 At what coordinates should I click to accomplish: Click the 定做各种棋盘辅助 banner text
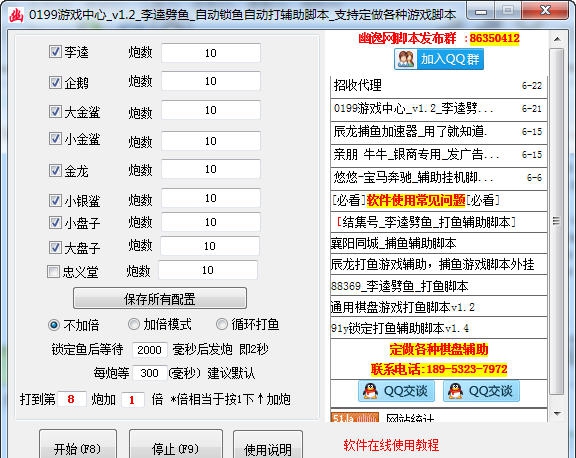click(439, 349)
